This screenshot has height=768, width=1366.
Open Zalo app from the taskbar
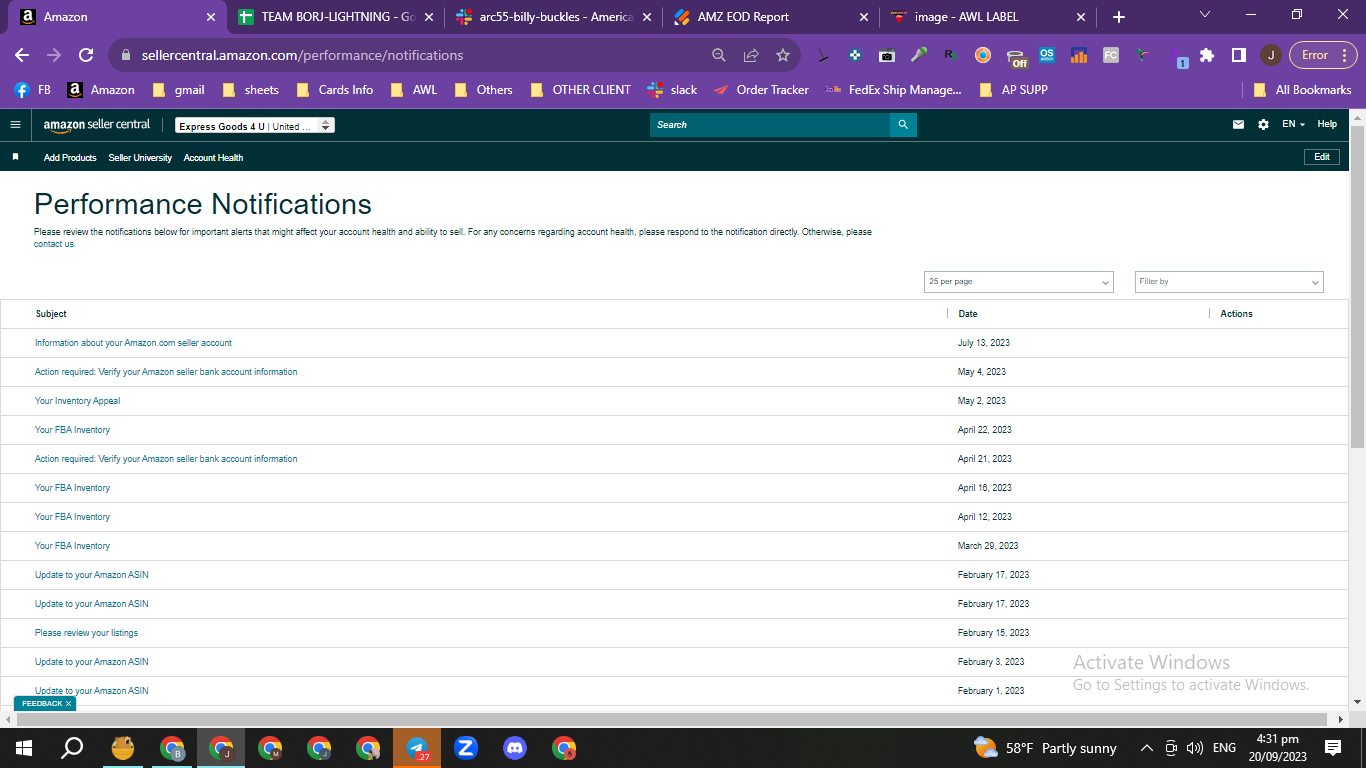click(466, 748)
